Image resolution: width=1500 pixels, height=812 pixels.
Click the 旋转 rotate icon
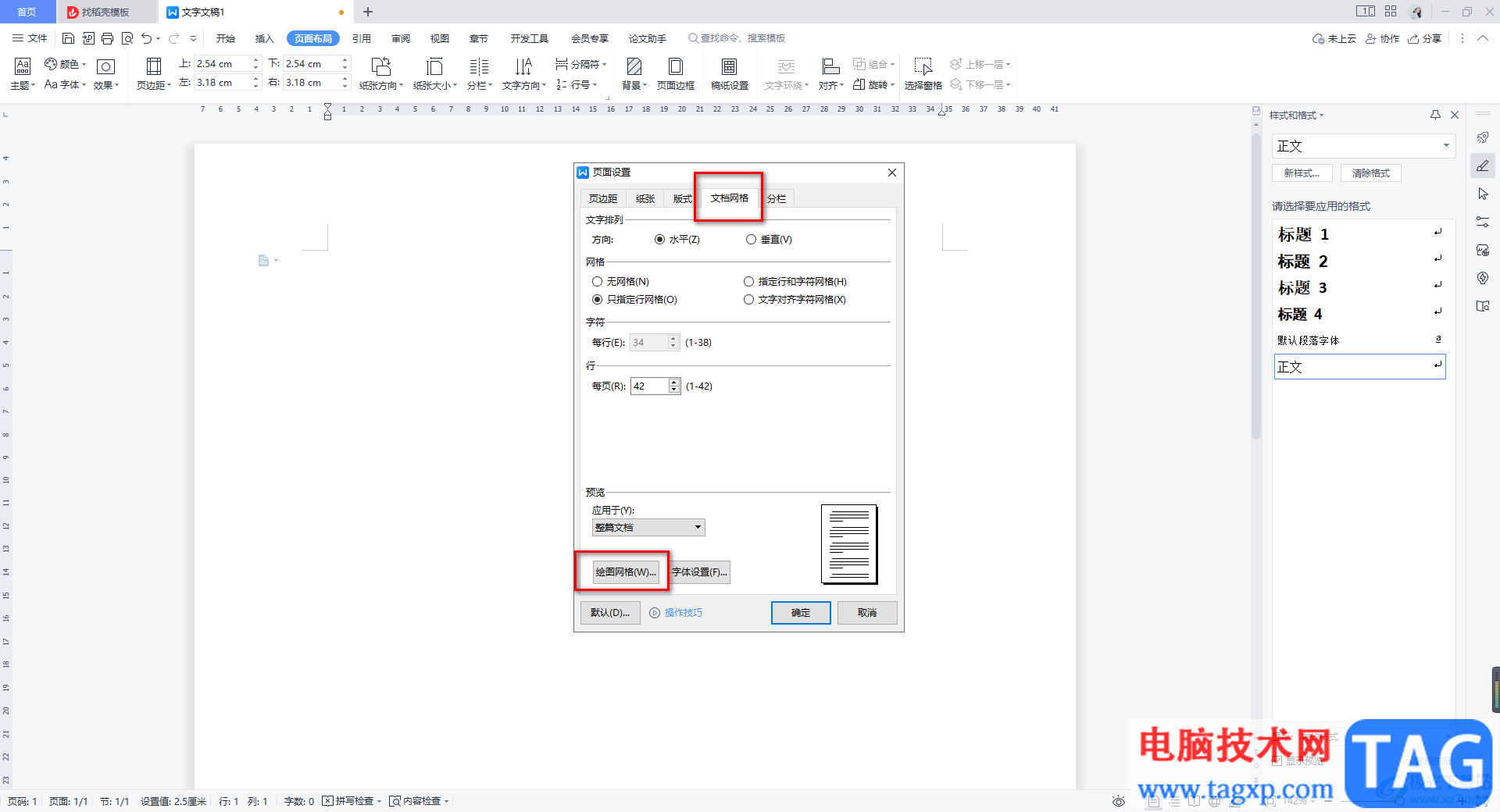tap(873, 84)
